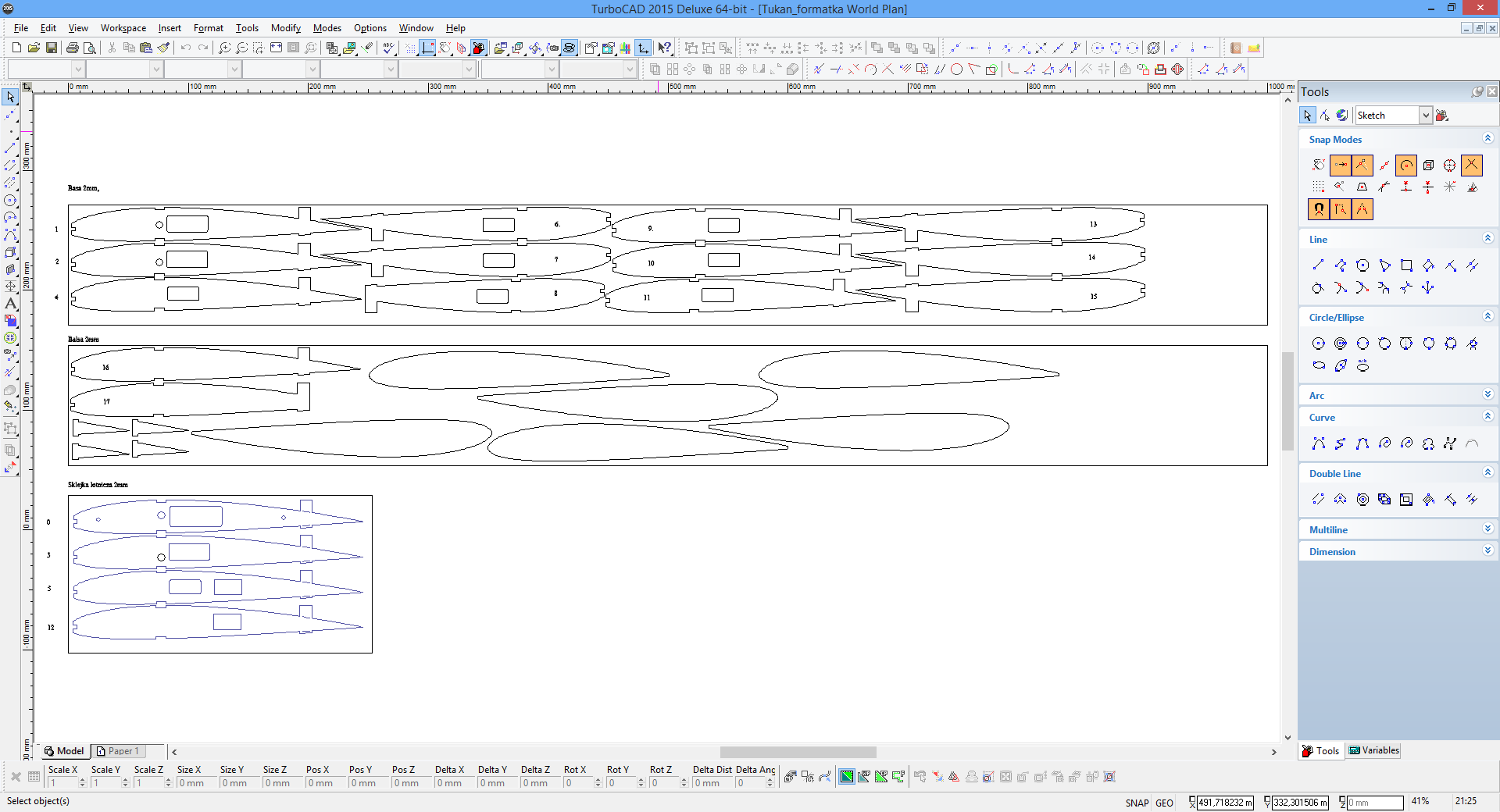The height and width of the screenshot is (812, 1500).
Task: Click the spell check ABC icon
Action: tap(388, 48)
